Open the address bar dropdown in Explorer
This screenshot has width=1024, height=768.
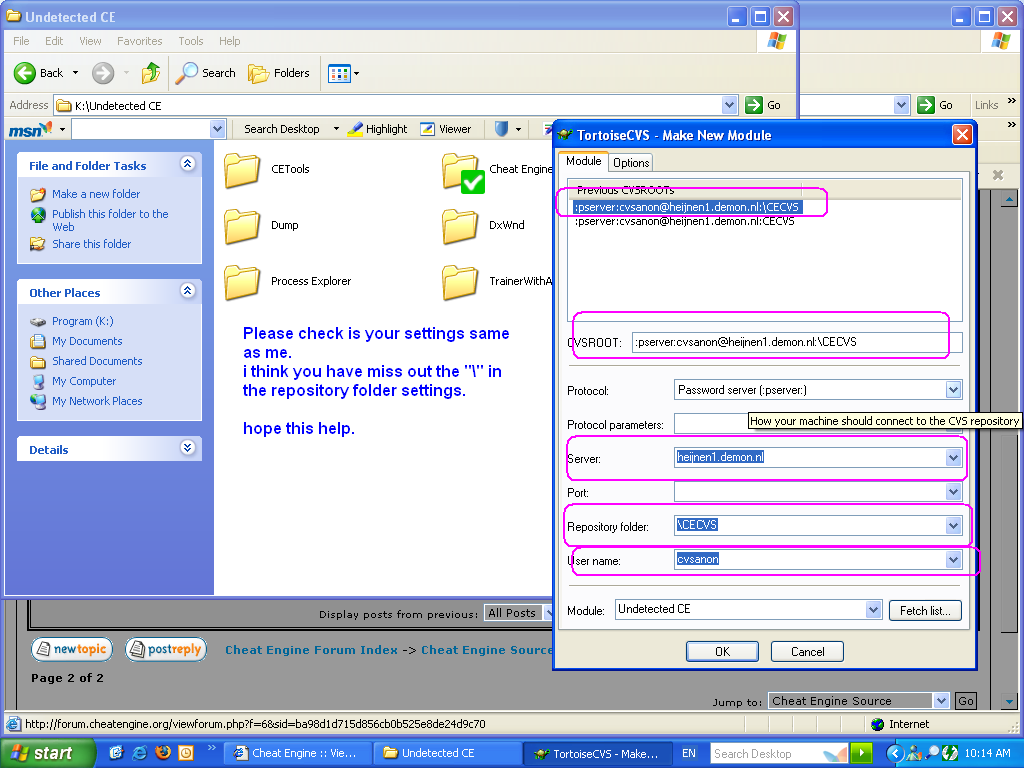click(729, 105)
